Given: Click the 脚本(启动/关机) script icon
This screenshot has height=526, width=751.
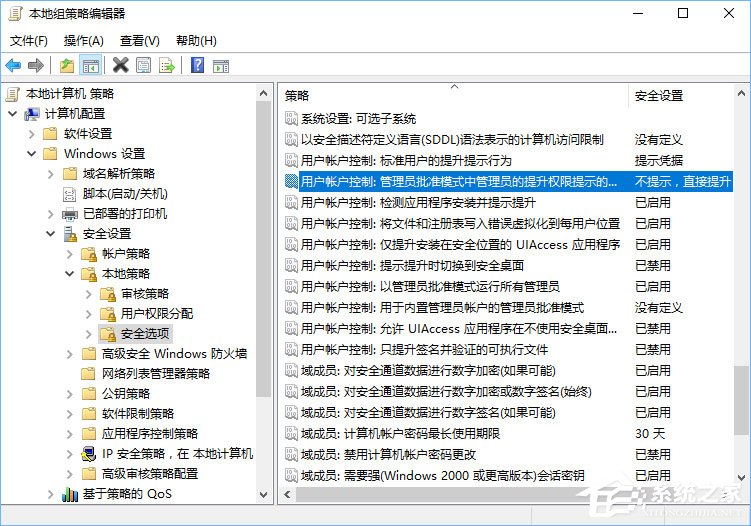Looking at the screenshot, I should click(x=70, y=194).
